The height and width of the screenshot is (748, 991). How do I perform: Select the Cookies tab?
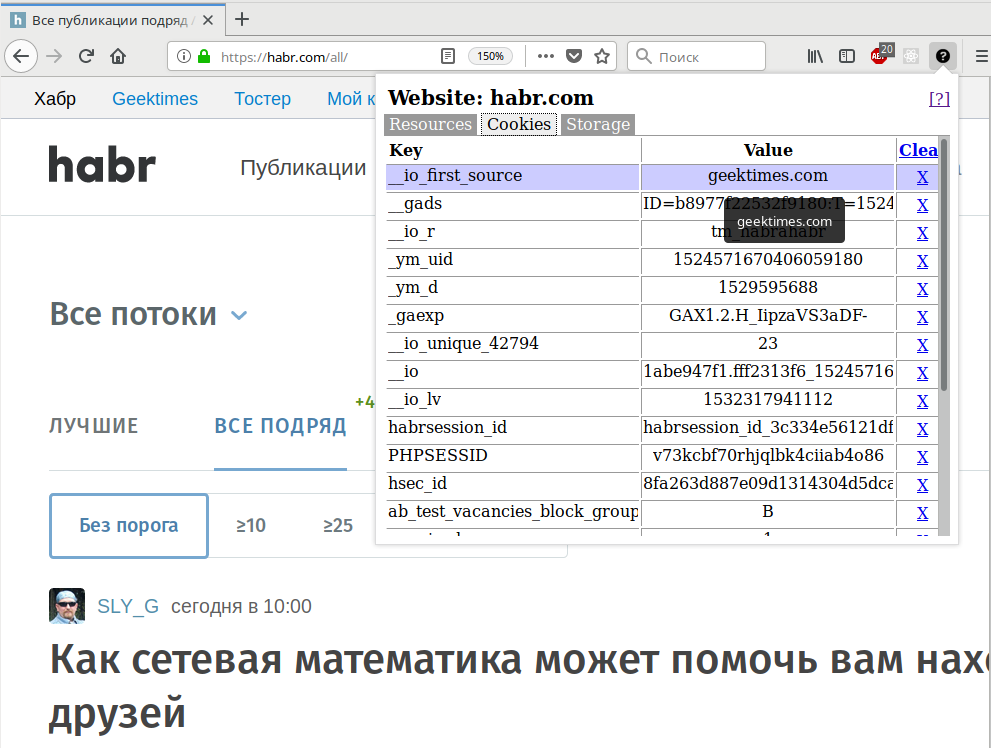519,124
